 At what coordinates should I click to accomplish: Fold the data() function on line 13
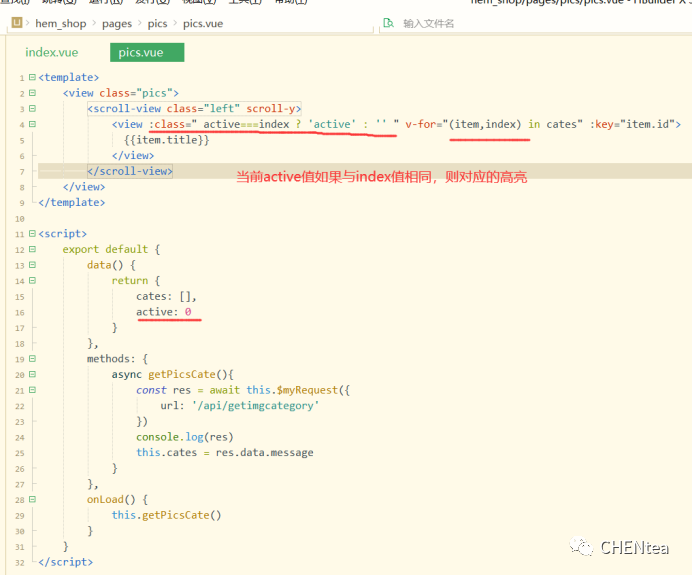[32, 265]
